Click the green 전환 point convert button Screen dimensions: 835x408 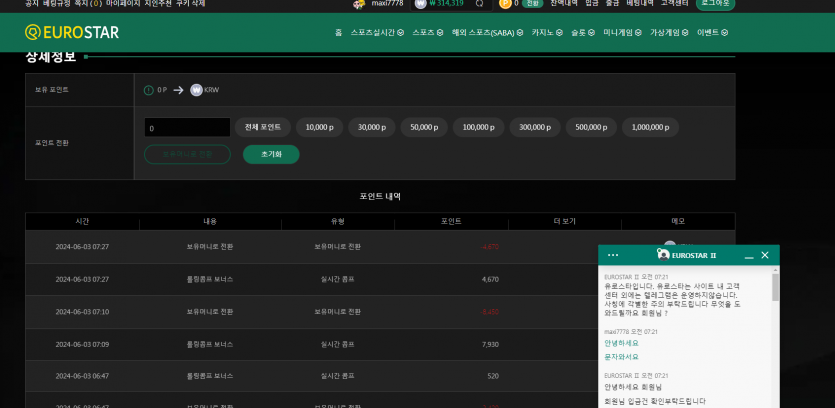533,3
